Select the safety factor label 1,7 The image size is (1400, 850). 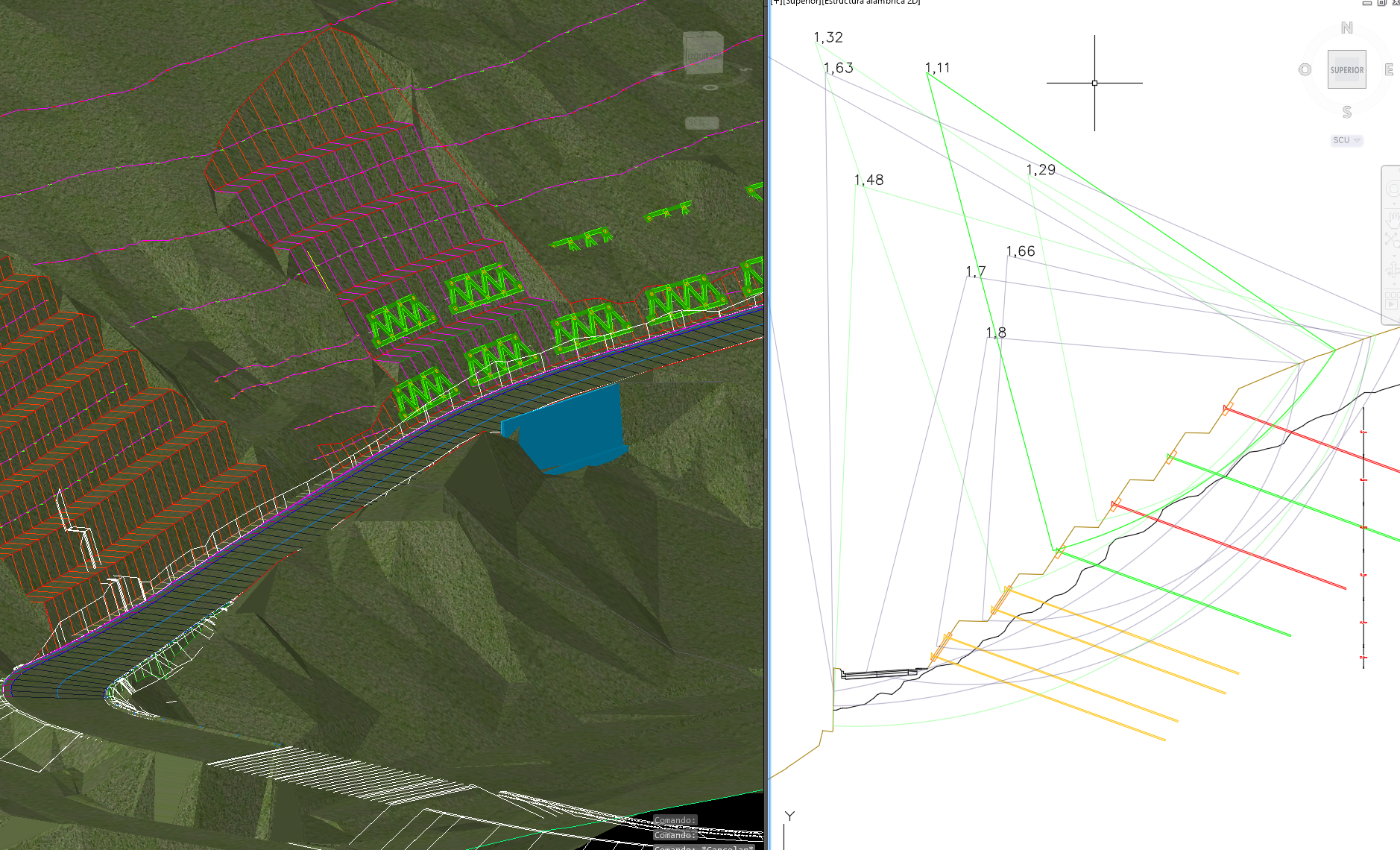point(976,271)
